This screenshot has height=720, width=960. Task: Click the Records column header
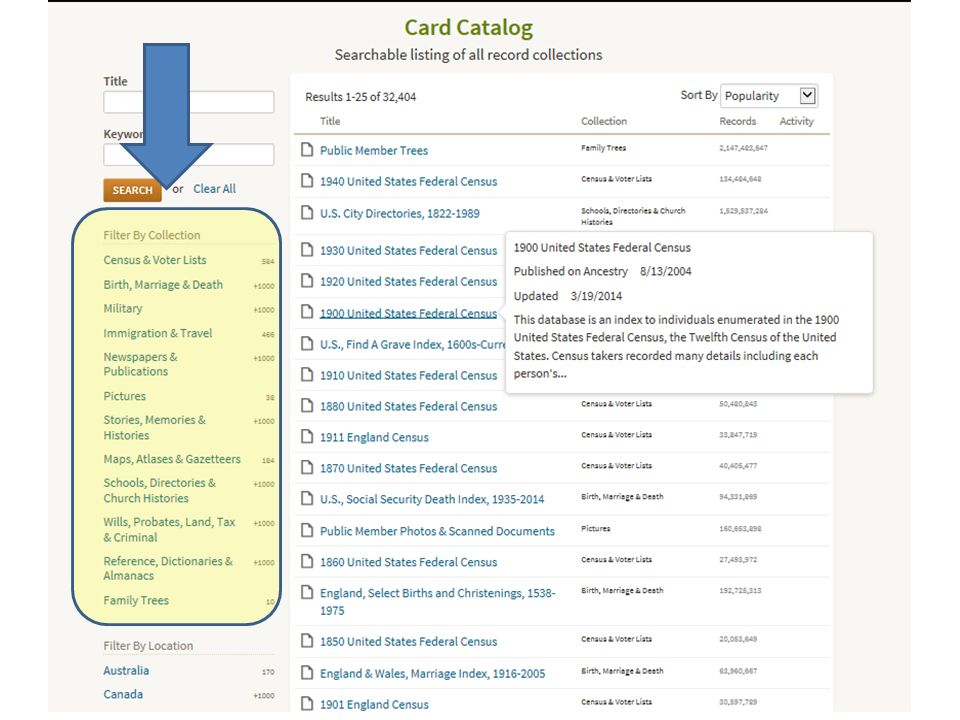coord(737,121)
